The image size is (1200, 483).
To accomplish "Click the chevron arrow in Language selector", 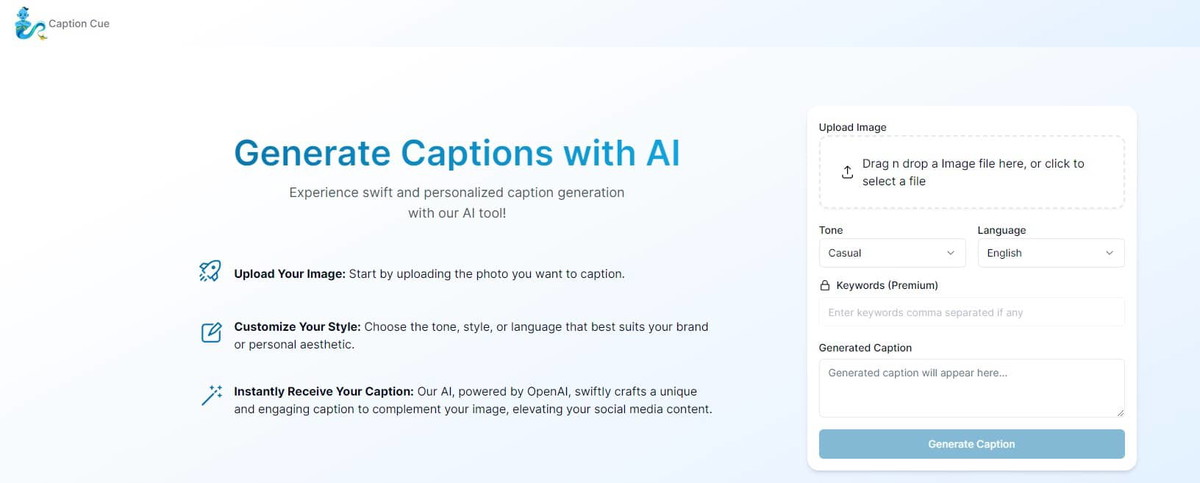I will click(1109, 253).
